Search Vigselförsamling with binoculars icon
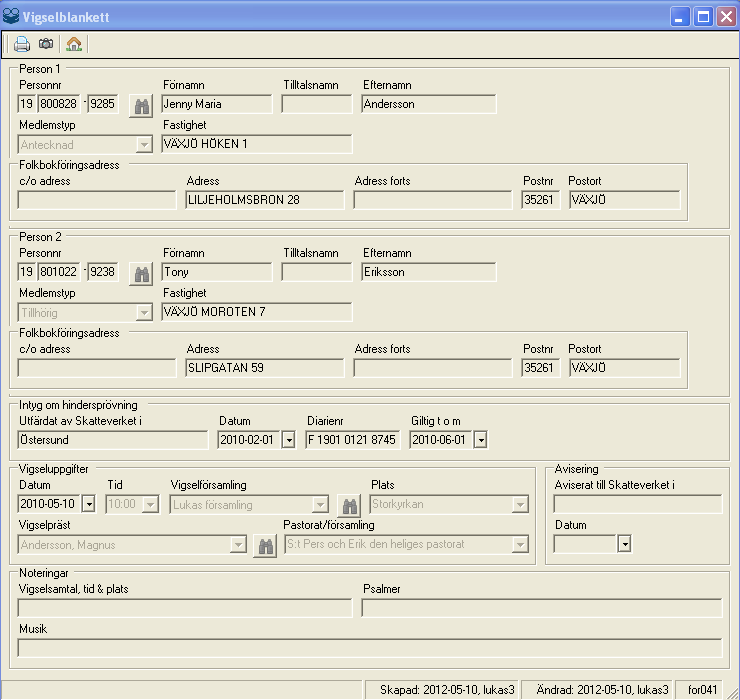Image resolution: width=740 pixels, height=700 pixels. tap(349, 506)
